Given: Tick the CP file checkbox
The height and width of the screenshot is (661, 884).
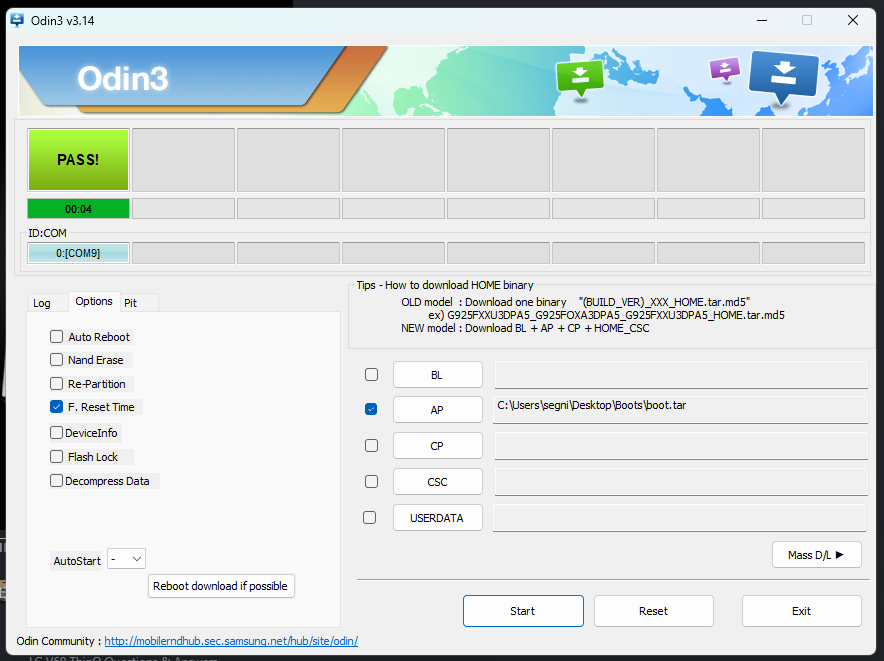Looking at the screenshot, I should [x=372, y=446].
